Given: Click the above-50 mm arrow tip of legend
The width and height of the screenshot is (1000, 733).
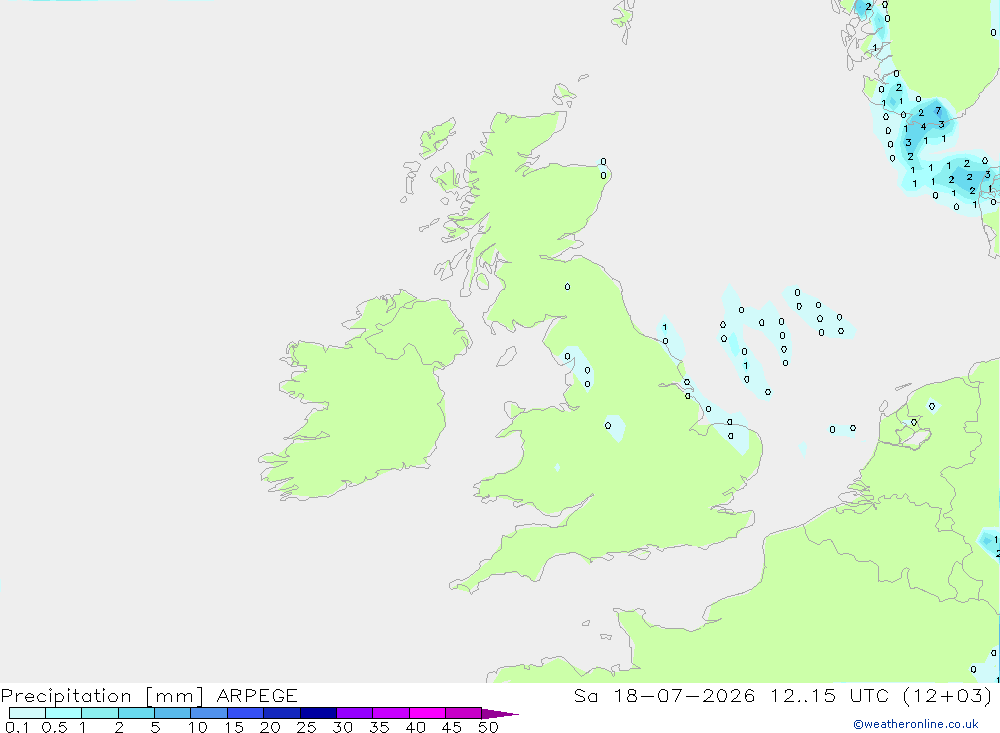Looking at the screenshot, I should coord(500,714).
